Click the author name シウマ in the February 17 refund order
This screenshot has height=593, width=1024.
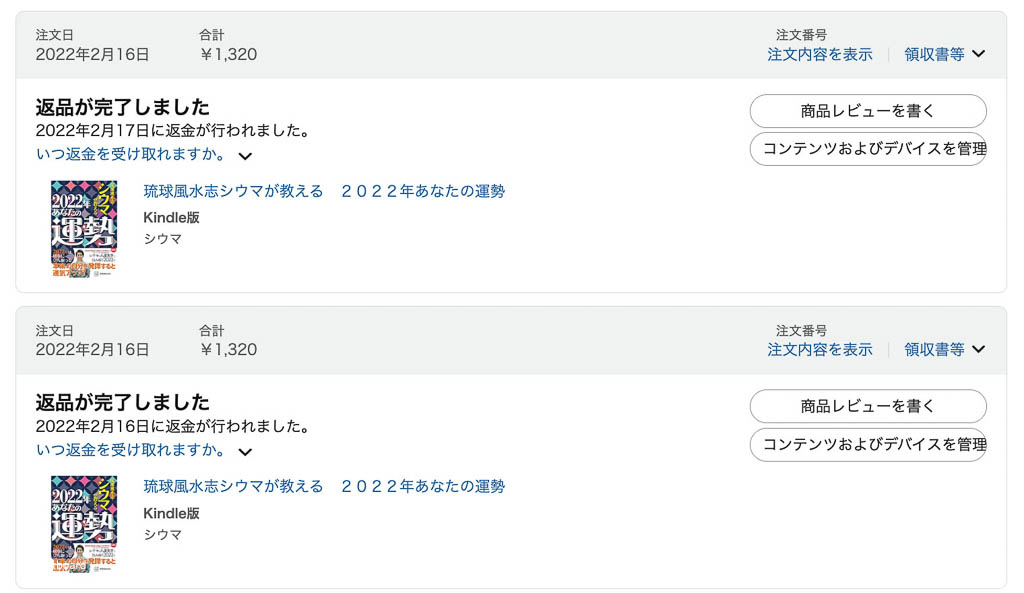tap(163, 239)
